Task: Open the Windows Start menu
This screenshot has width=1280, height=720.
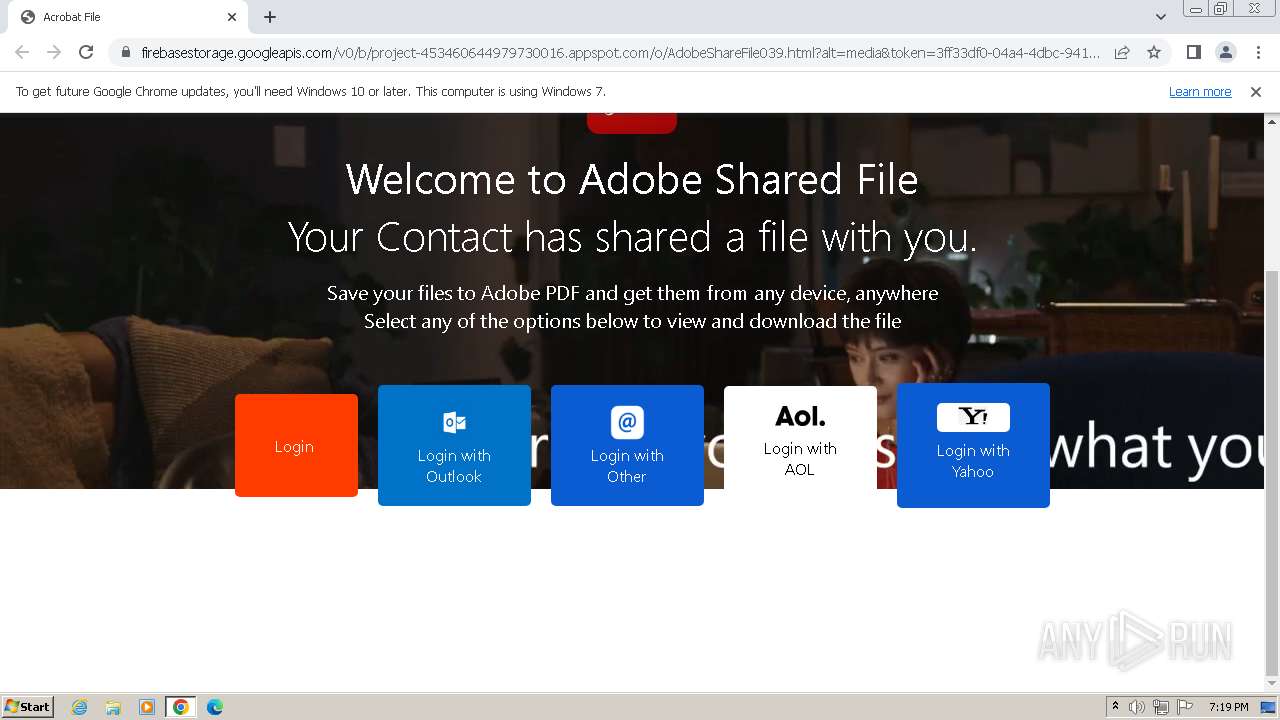Action: coord(27,706)
